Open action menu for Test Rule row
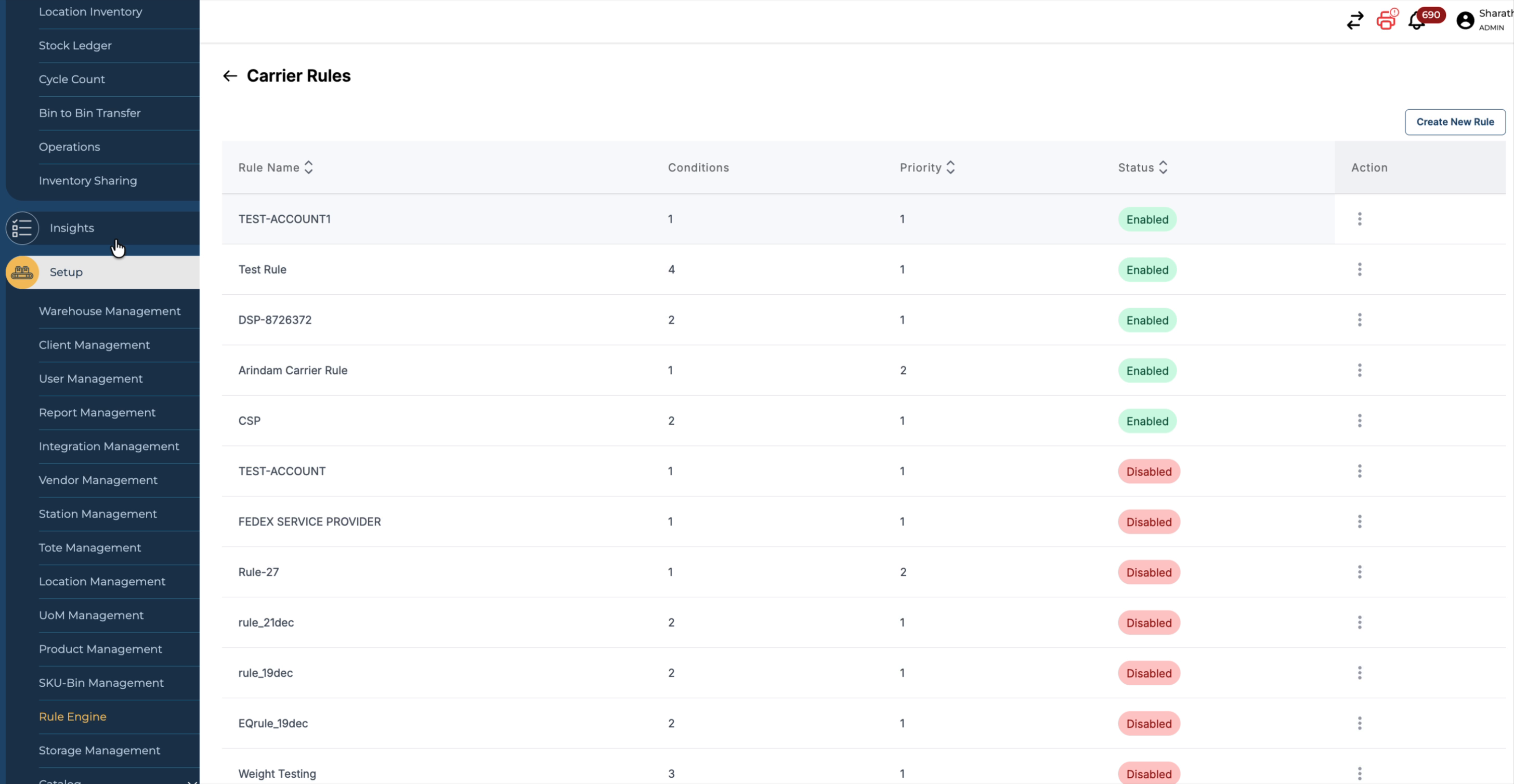Viewport: 1514px width, 784px height. [1360, 270]
